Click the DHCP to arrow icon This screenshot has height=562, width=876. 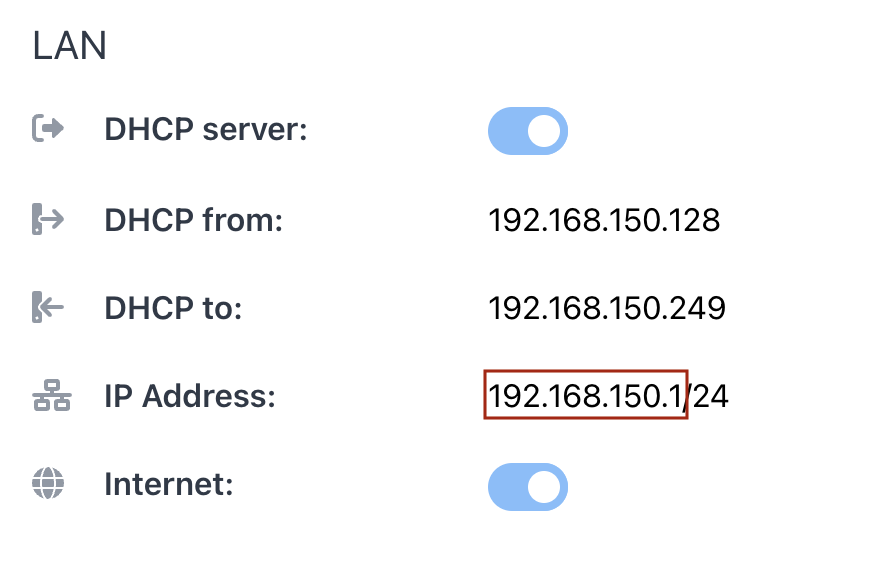(48, 307)
